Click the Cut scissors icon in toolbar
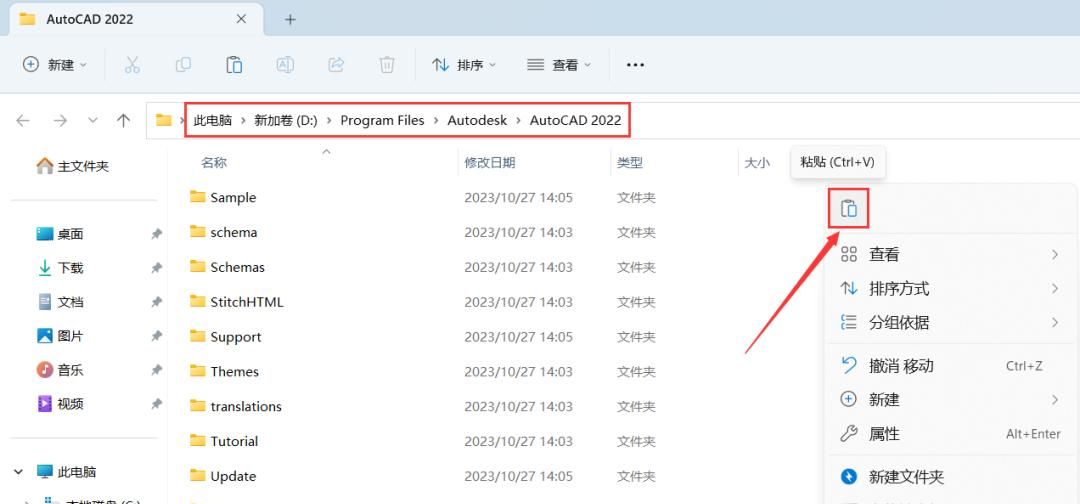This screenshot has height=504, width=1080. click(x=132, y=65)
